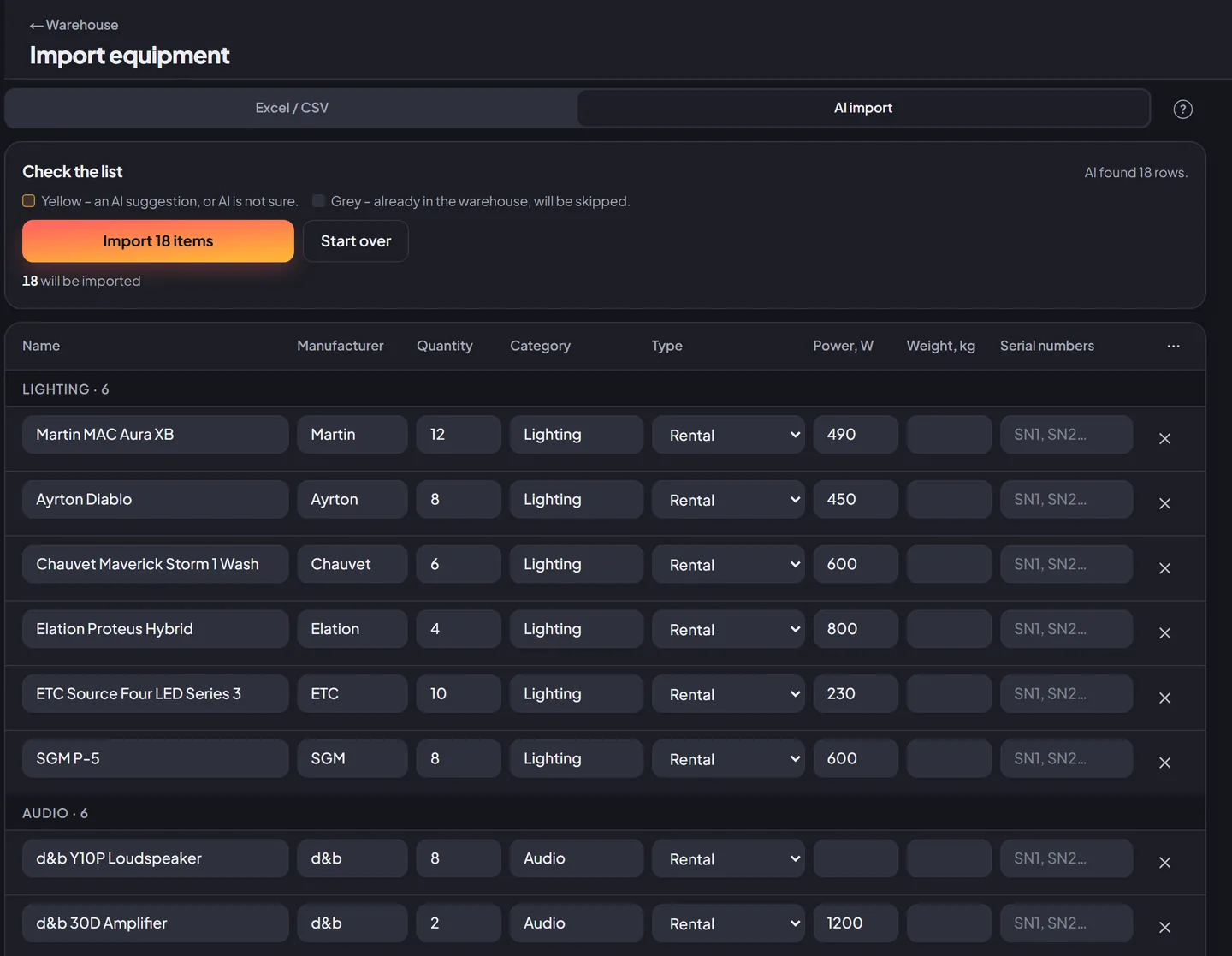Remove the Martin MAC Aura XB row
The image size is (1232, 956).
click(1164, 438)
